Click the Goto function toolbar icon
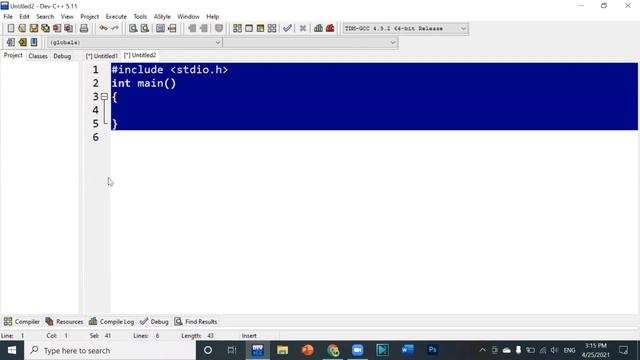This screenshot has height=360, width=640. (x=160, y=28)
